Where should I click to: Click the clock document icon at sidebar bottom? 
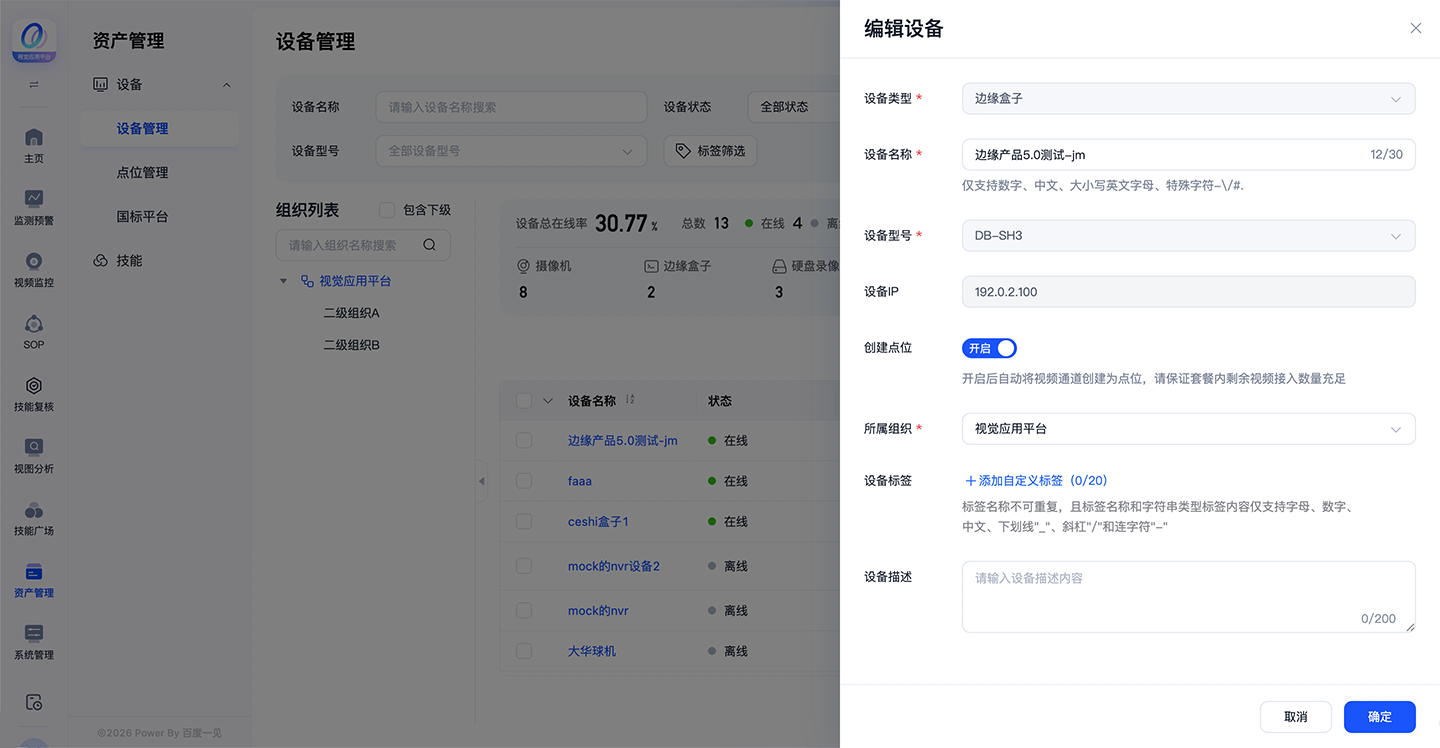(x=34, y=702)
